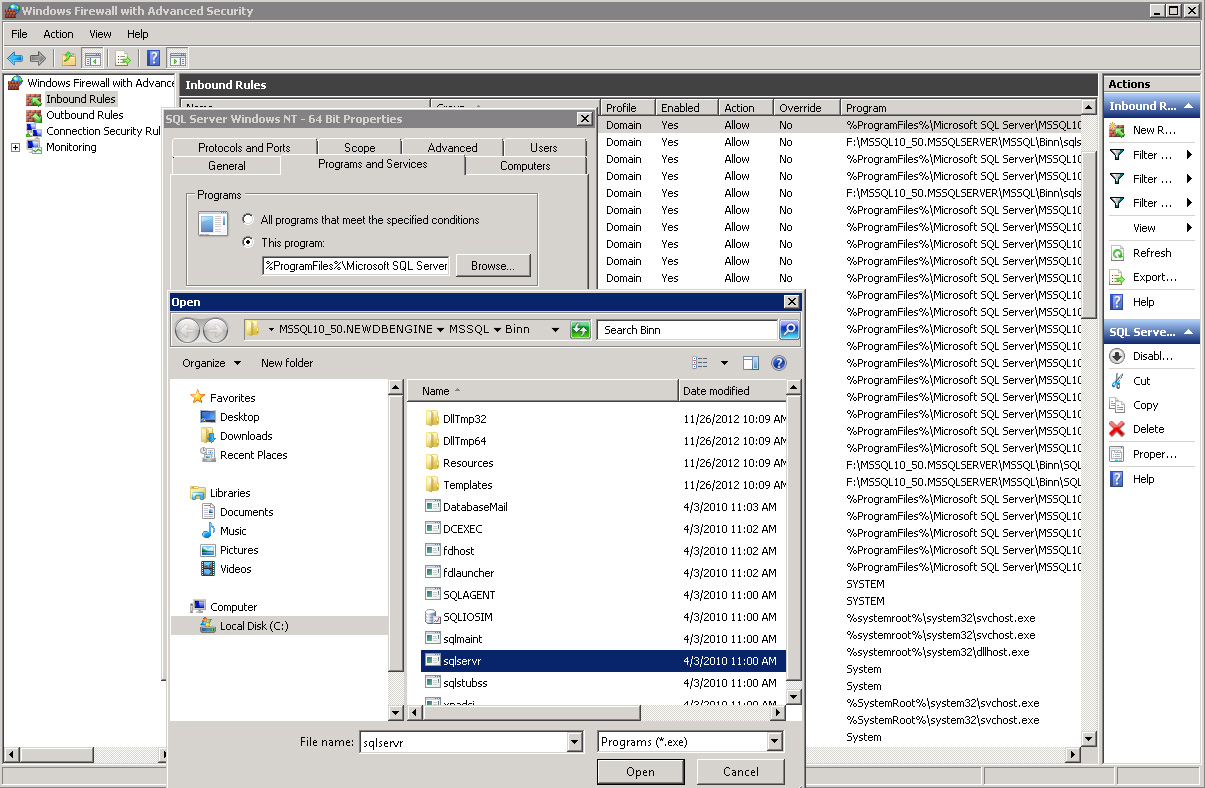1205x788 pixels.
Task: Click the program path text field
Action: click(356, 266)
